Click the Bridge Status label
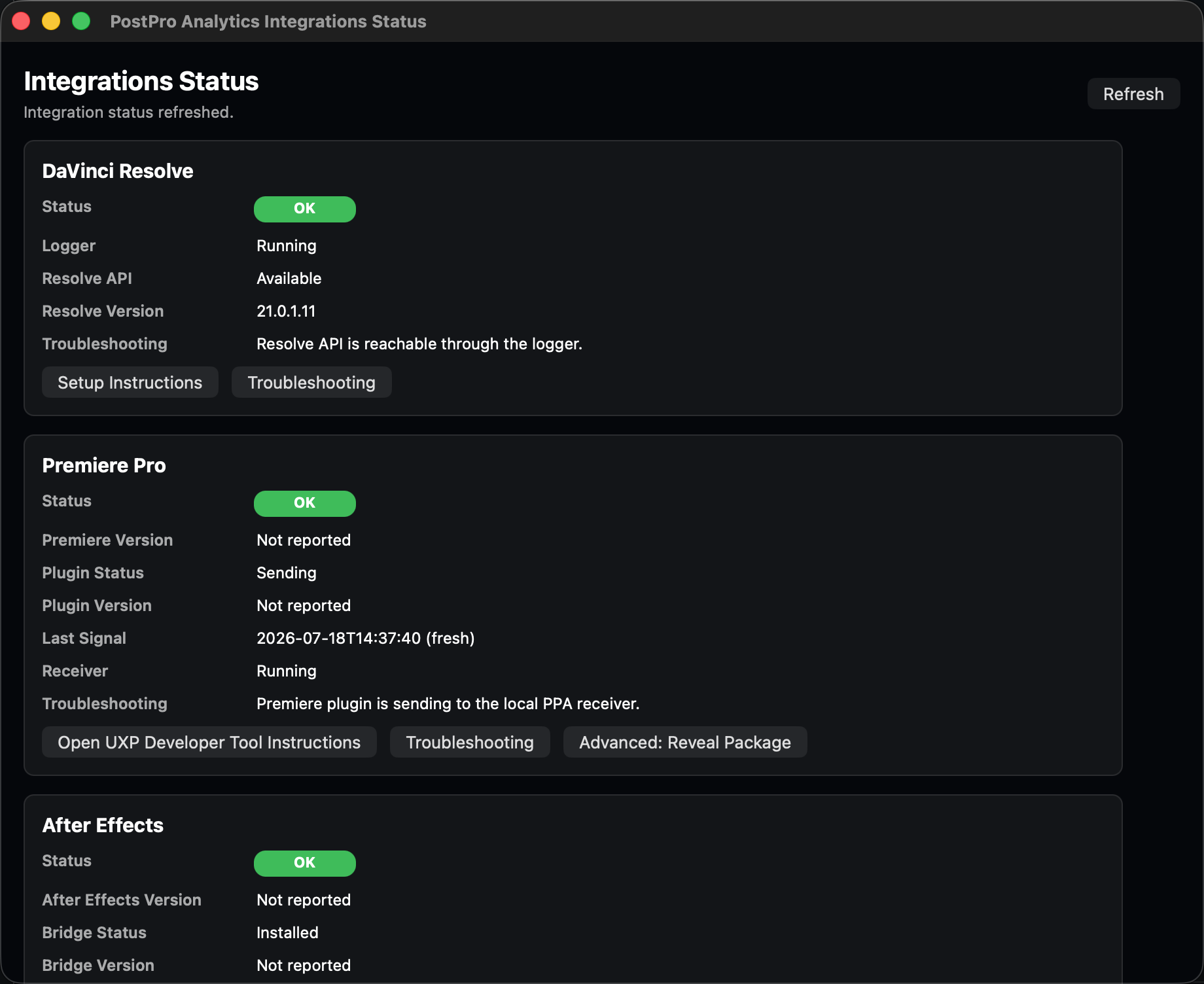This screenshot has height=984, width=1204. pyautogui.click(x=94, y=933)
